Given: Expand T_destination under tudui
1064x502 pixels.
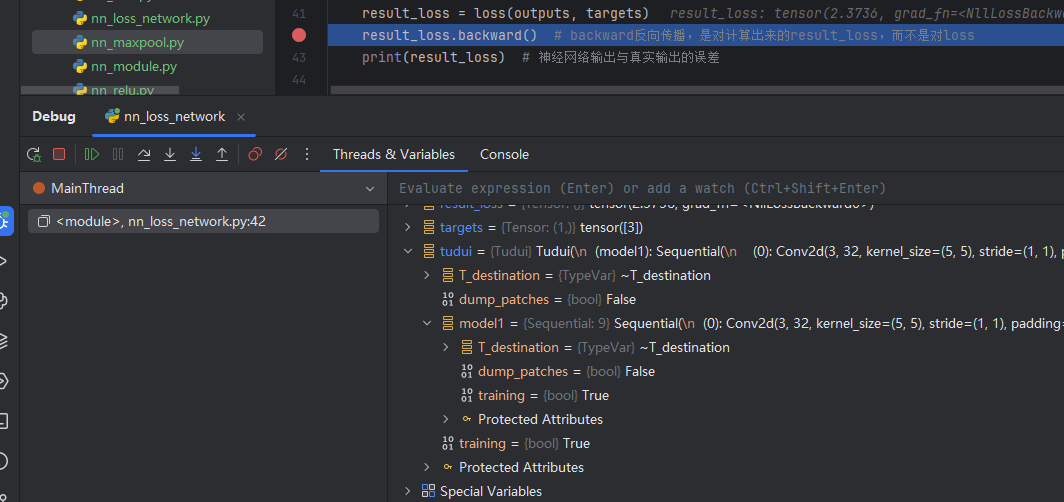Looking at the screenshot, I should [427, 275].
